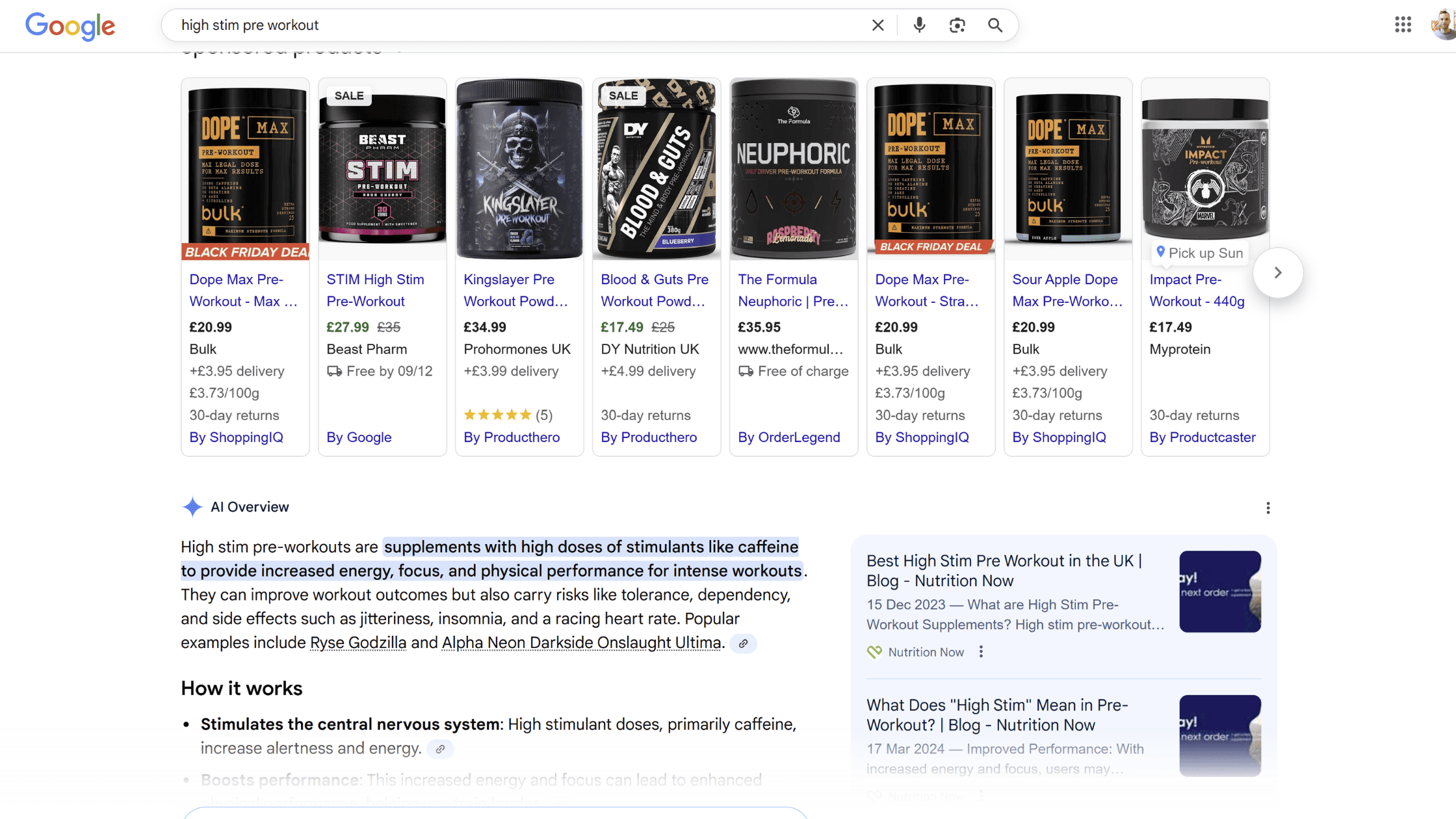The height and width of the screenshot is (819, 1456).
Task: Click the By ShoppingIQ link on Dope Max card
Action: [236, 437]
